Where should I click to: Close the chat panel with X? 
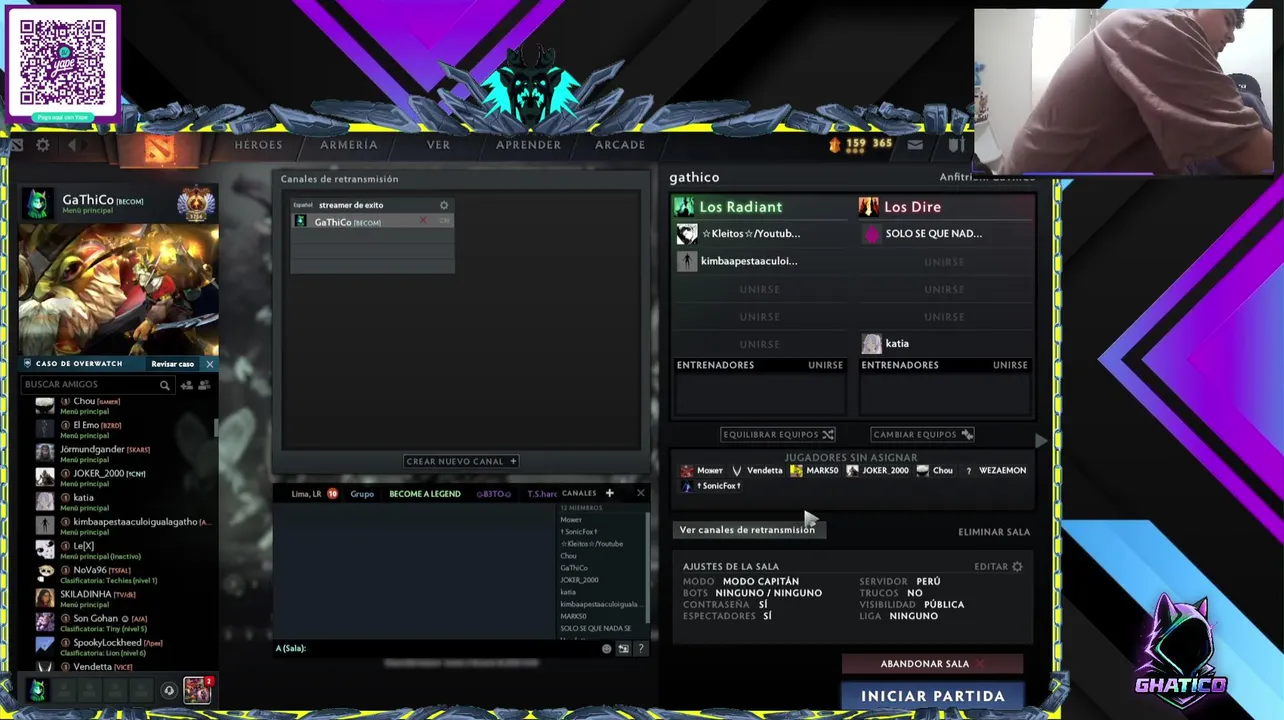pos(641,493)
